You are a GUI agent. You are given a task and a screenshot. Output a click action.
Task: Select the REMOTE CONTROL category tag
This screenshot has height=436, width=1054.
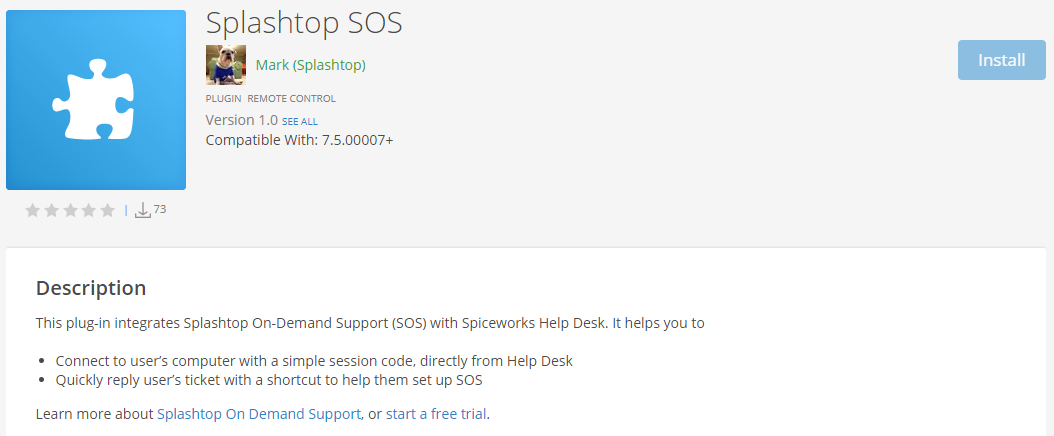[291, 99]
